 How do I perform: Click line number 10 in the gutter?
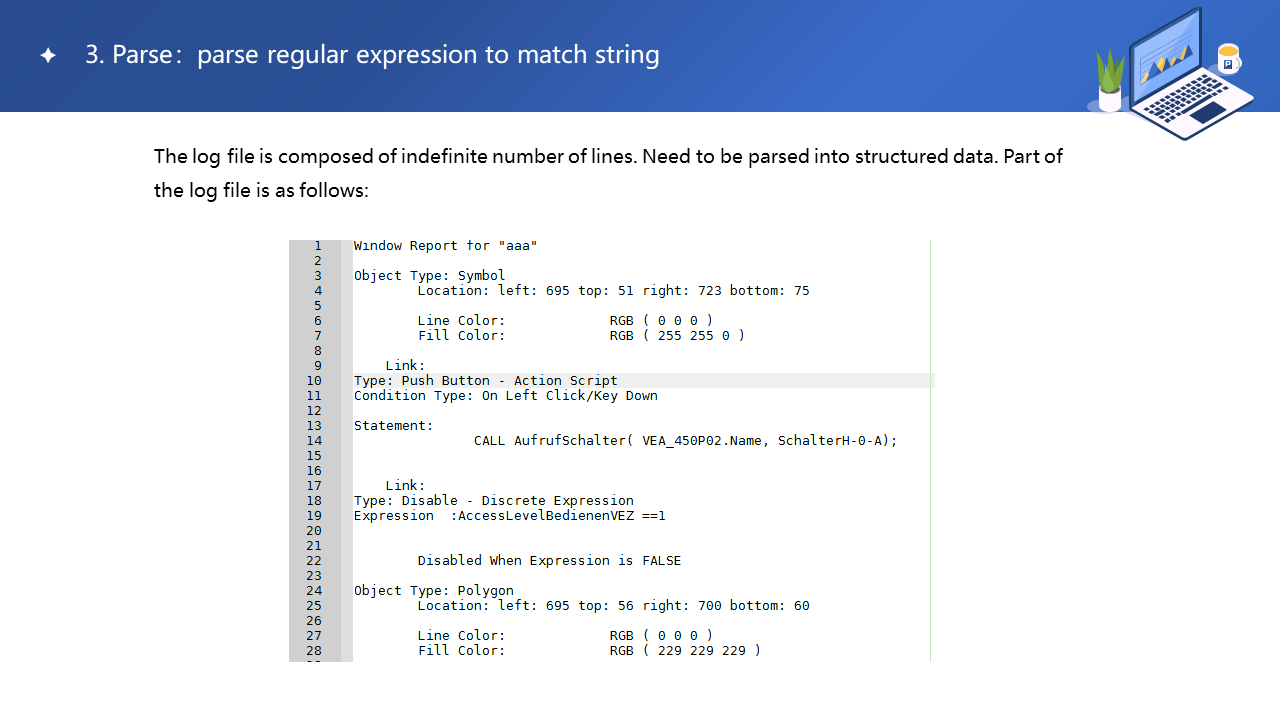coord(314,381)
